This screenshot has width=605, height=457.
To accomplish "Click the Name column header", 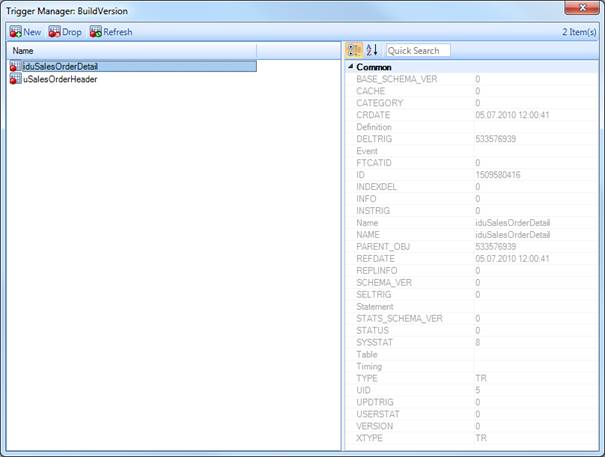I will (x=132, y=51).
